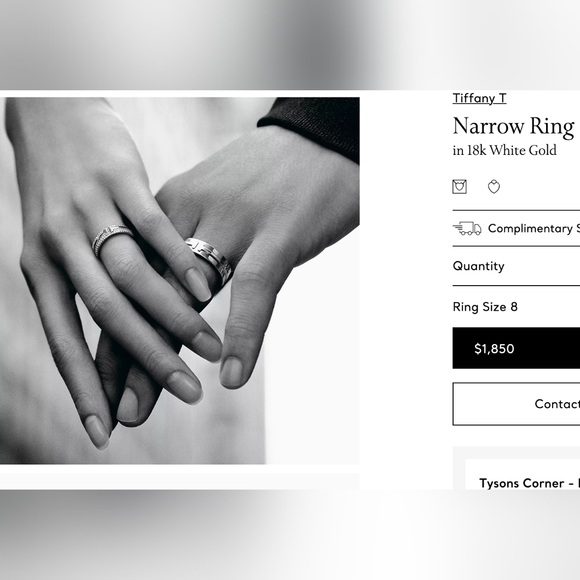
Task: Click the shopping bag heart icon
Action: 459,186
